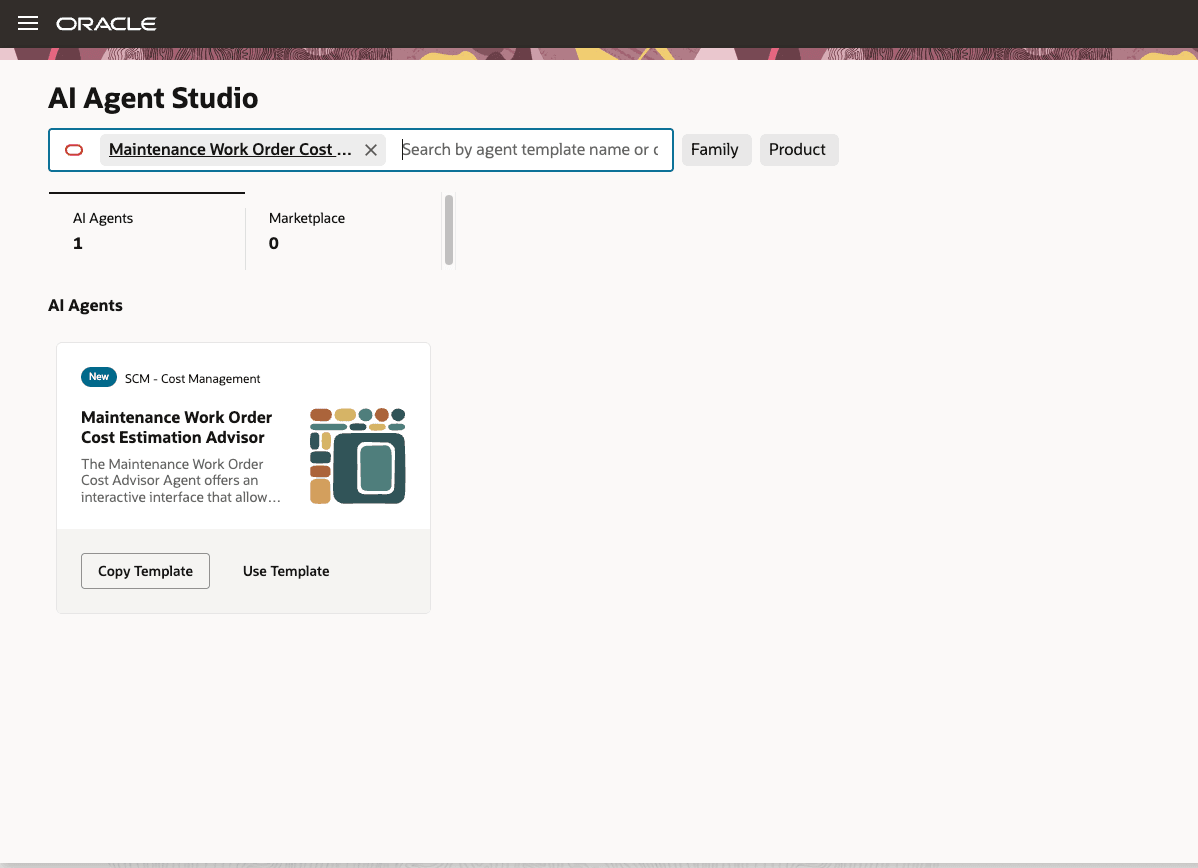This screenshot has width=1198, height=868.
Task: Click the AI Agents section heading
Action: [x=86, y=306]
